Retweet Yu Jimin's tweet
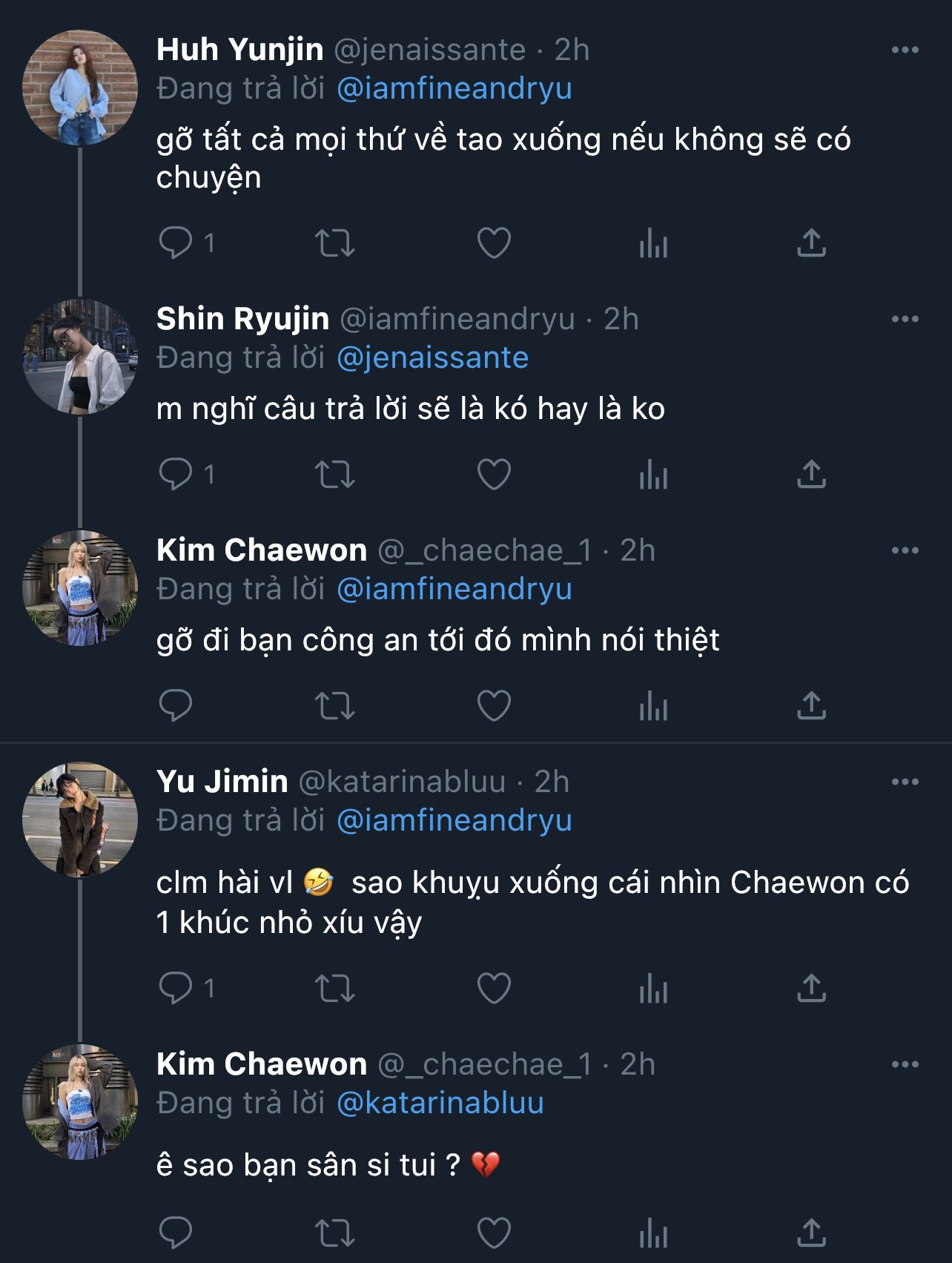This screenshot has width=952, height=1263. tap(335, 988)
